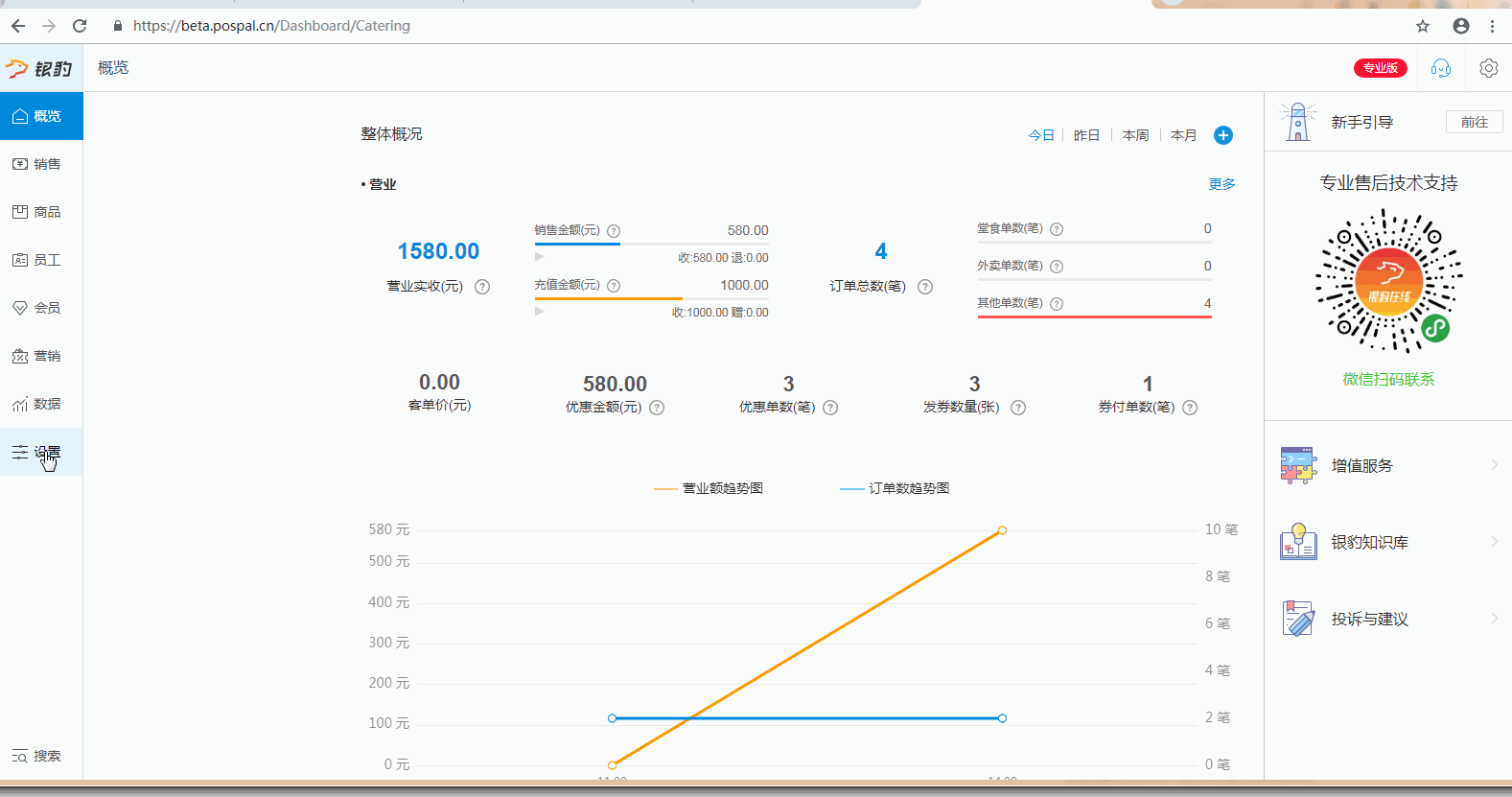
Task: Click the orange line peak point at 580 元
Action: 1002,530
